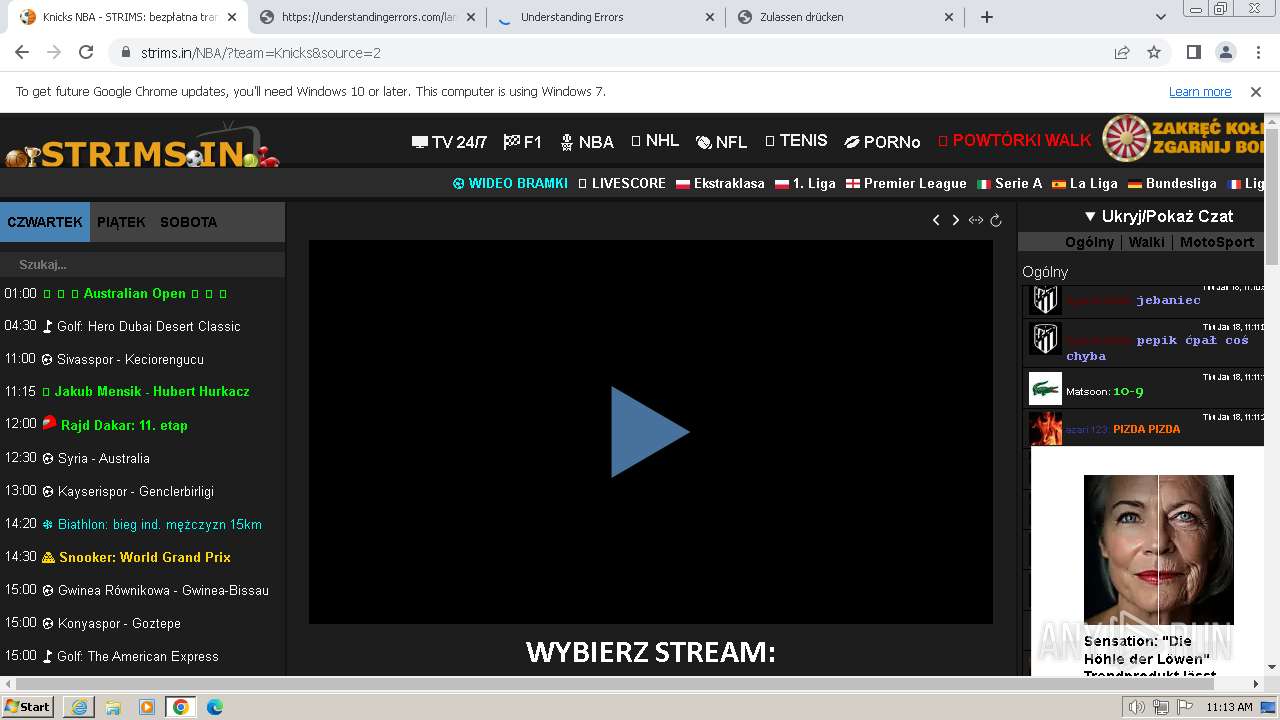Image resolution: width=1280 pixels, height=720 pixels.
Task: Open the NFL section
Action: 721,142
